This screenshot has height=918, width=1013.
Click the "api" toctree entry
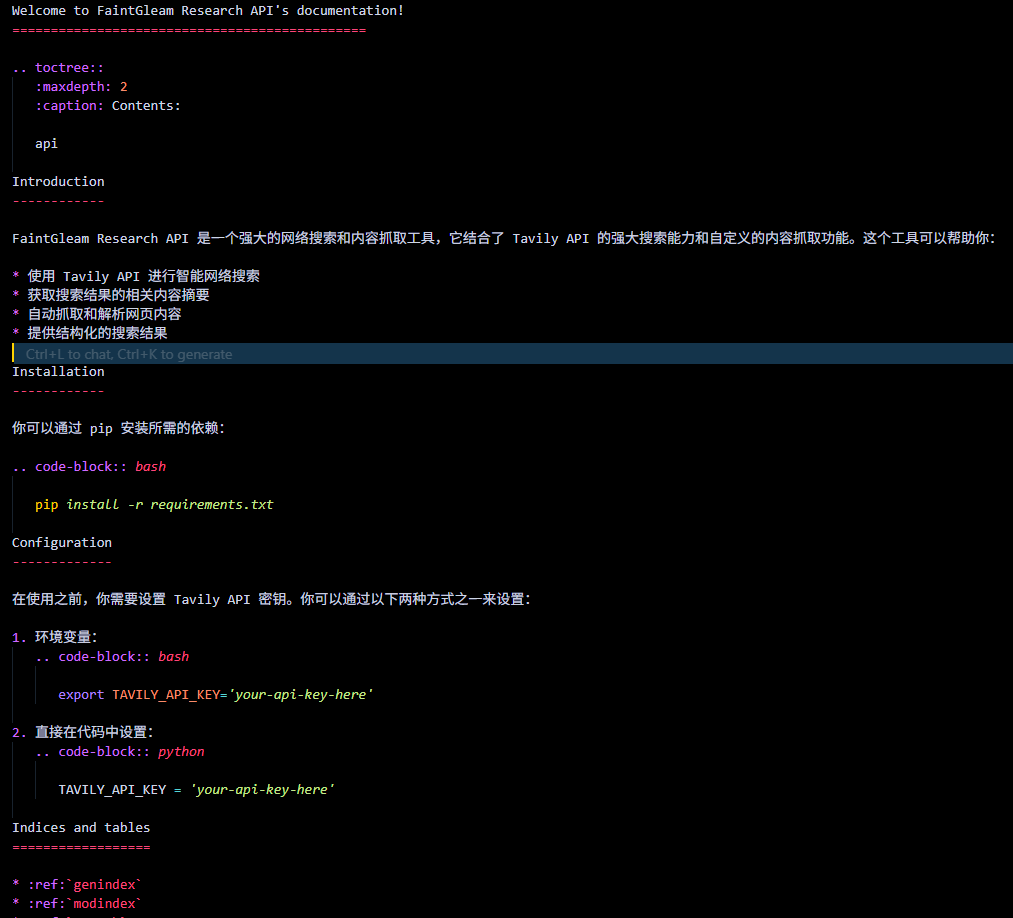point(47,143)
